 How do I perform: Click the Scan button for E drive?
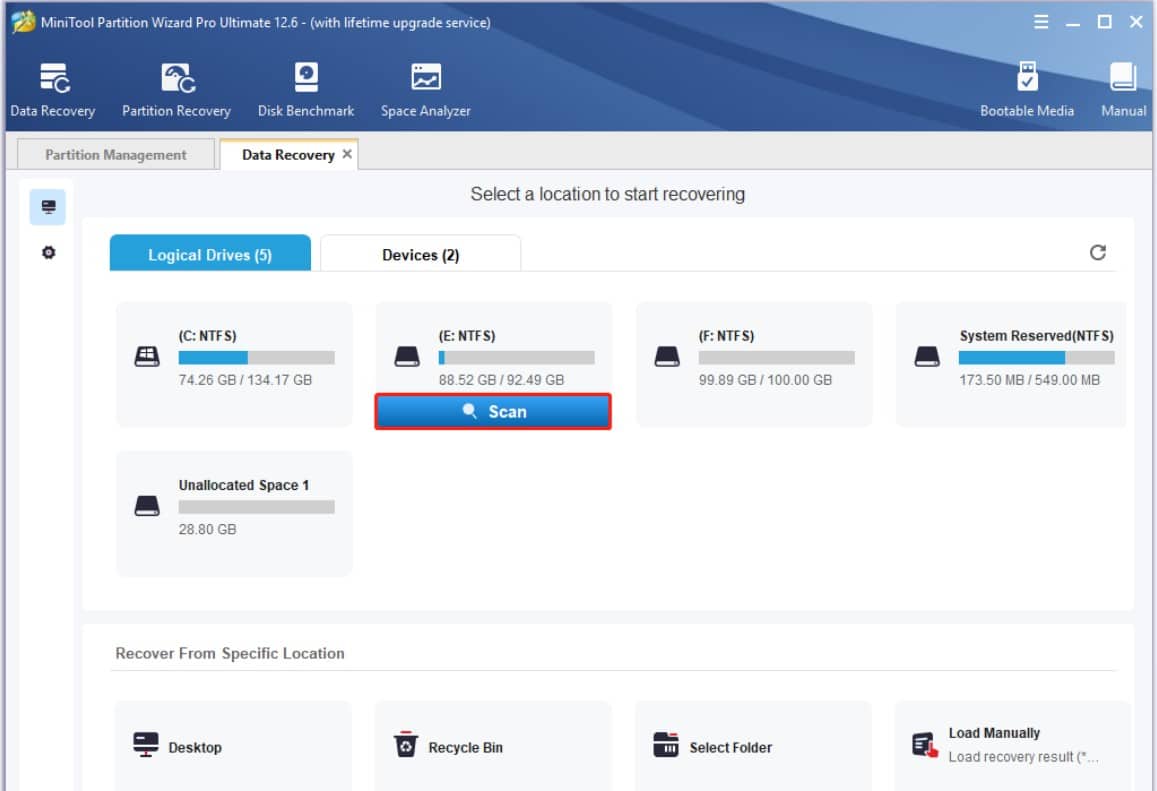(x=493, y=411)
